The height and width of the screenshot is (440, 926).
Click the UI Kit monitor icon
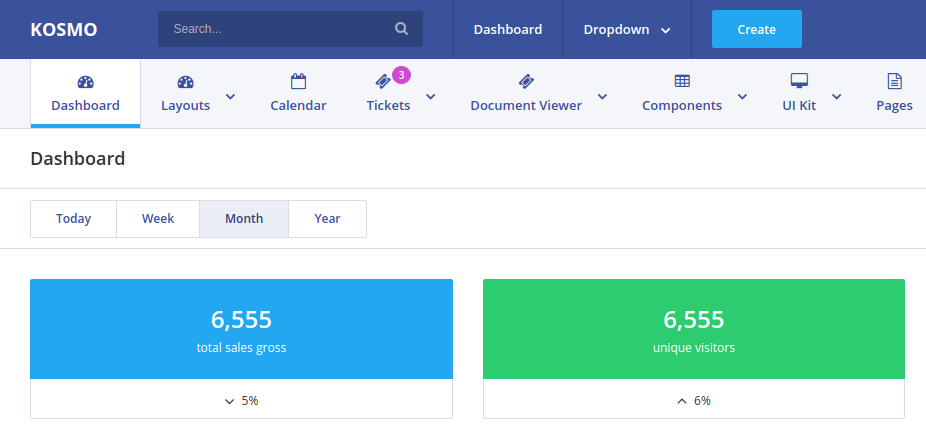[799, 81]
